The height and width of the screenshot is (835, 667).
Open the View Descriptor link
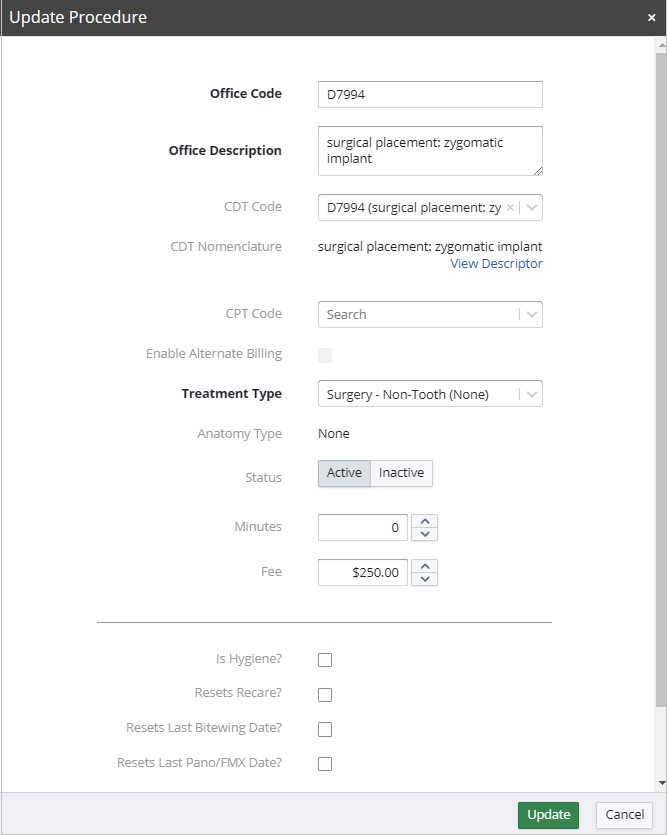(496, 264)
